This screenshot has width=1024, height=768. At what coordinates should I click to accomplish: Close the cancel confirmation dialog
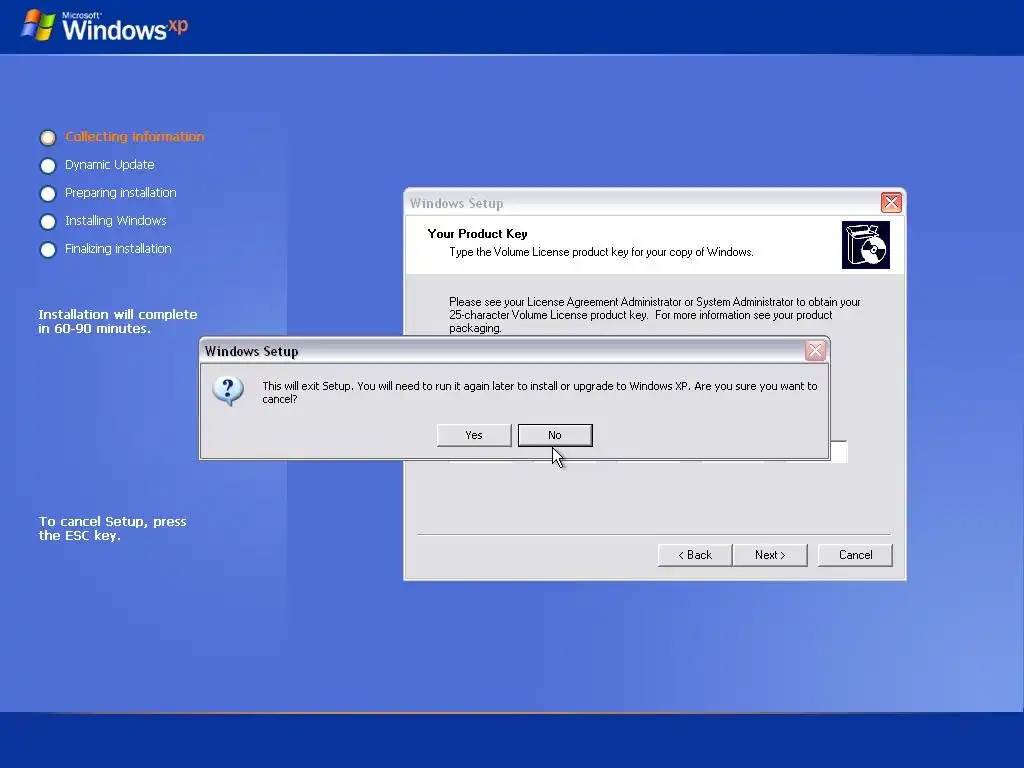click(x=815, y=351)
